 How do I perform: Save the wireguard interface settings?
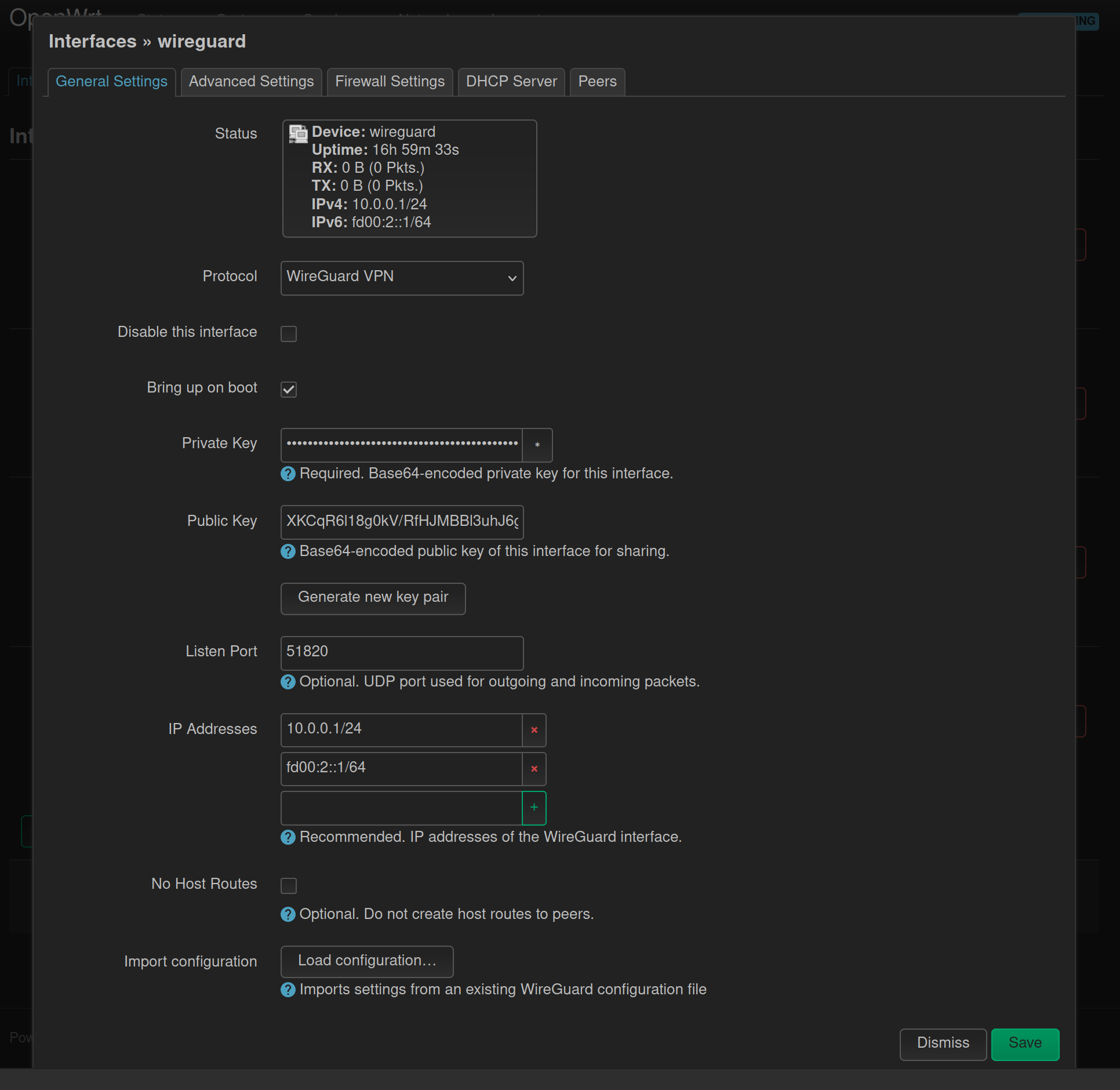[1025, 1044]
